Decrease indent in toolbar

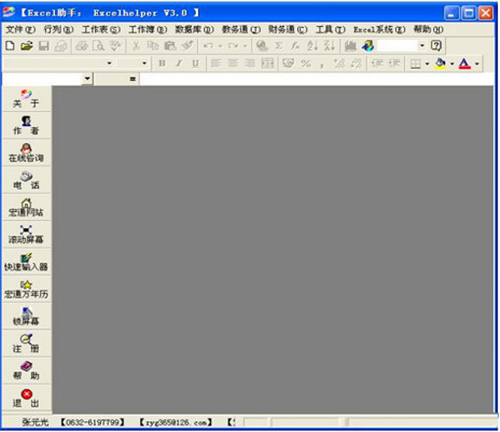[377, 63]
